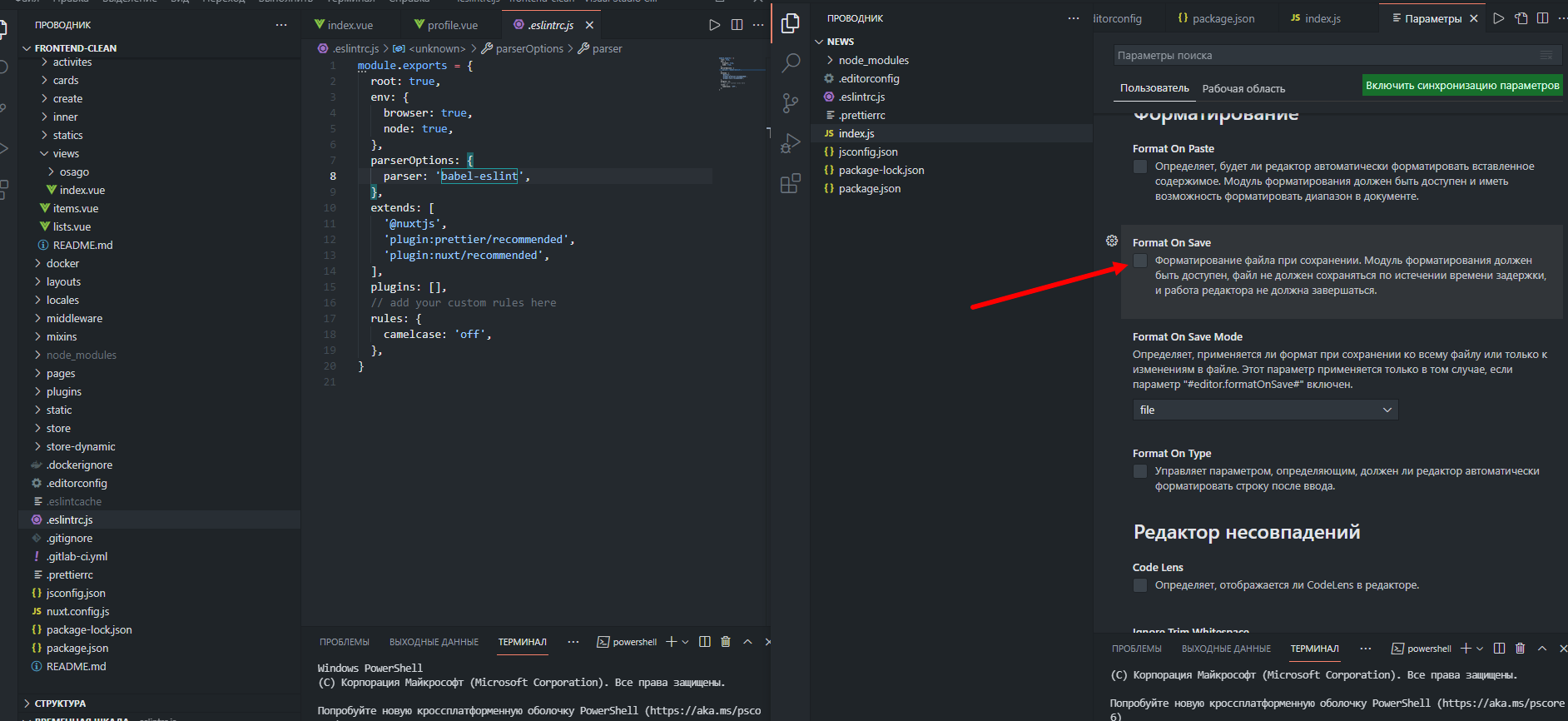Image resolution: width=1568 pixels, height=721 pixels.
Task: Split the right editor with split icon
Action: click(x=1543, y=18)
